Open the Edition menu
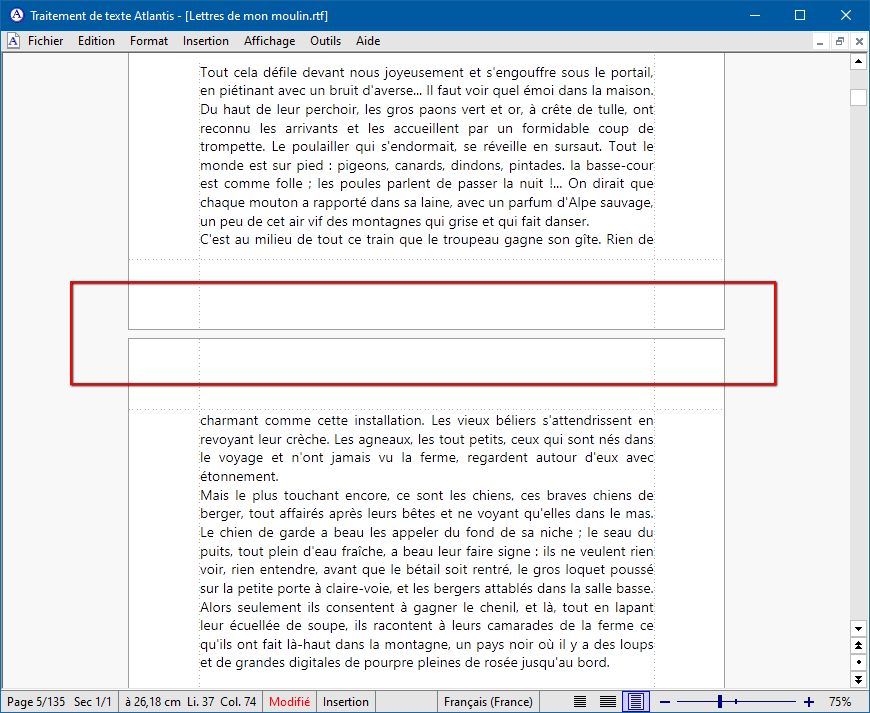870x713 pixels. pyautogui.click(x=96, y=41)
